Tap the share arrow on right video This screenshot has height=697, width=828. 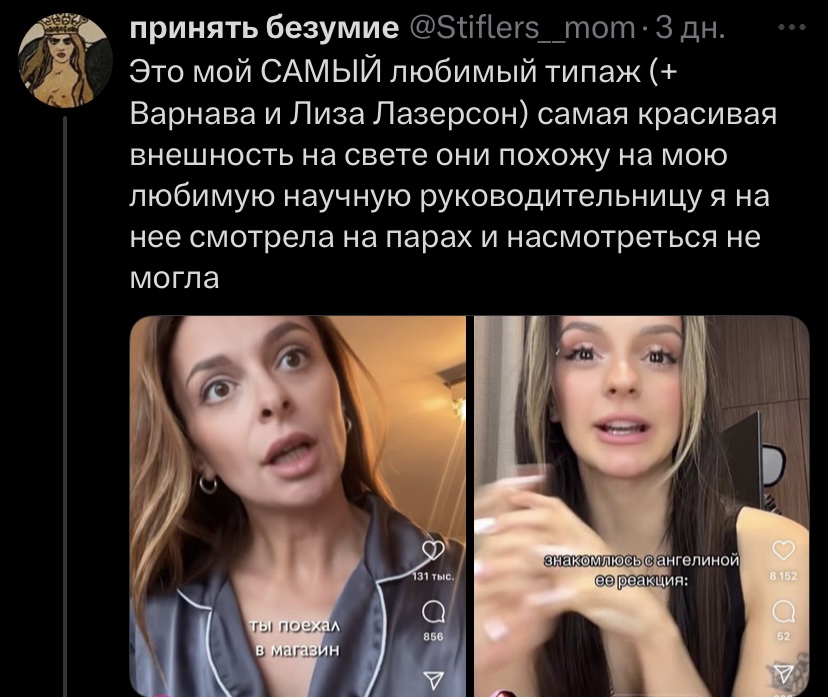click(783, 673)
